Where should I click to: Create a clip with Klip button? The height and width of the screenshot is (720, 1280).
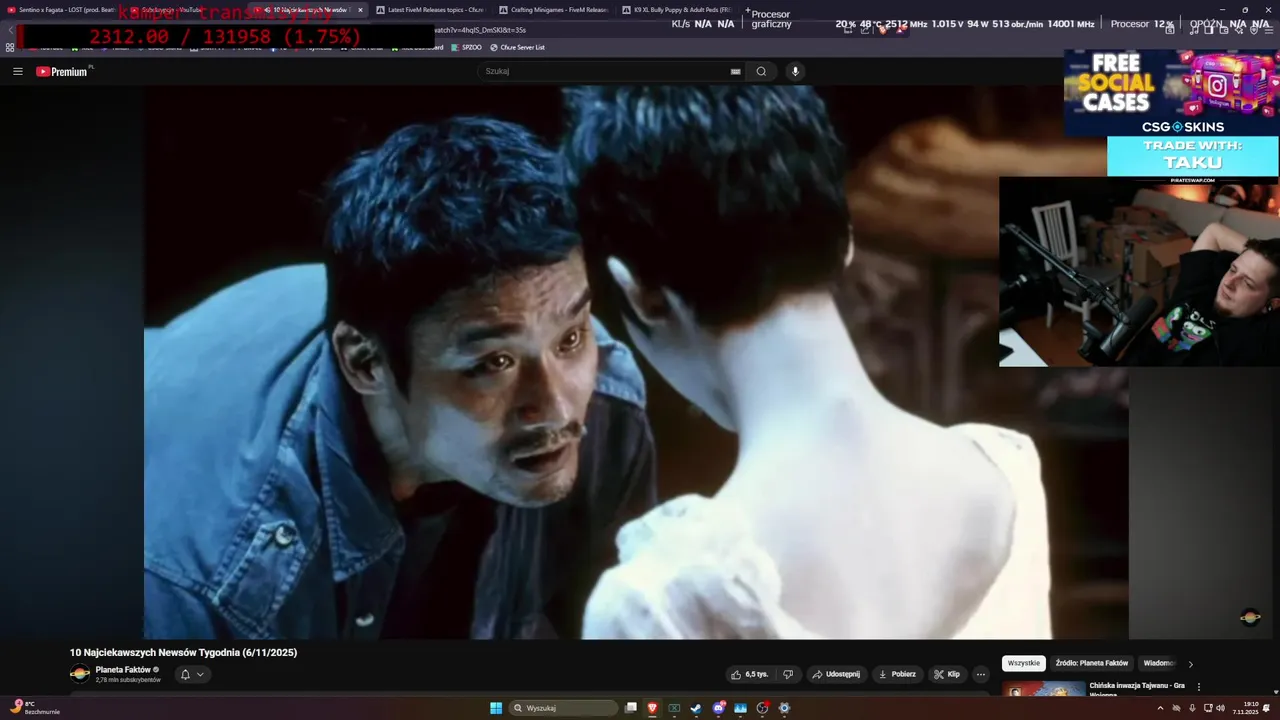947,674
